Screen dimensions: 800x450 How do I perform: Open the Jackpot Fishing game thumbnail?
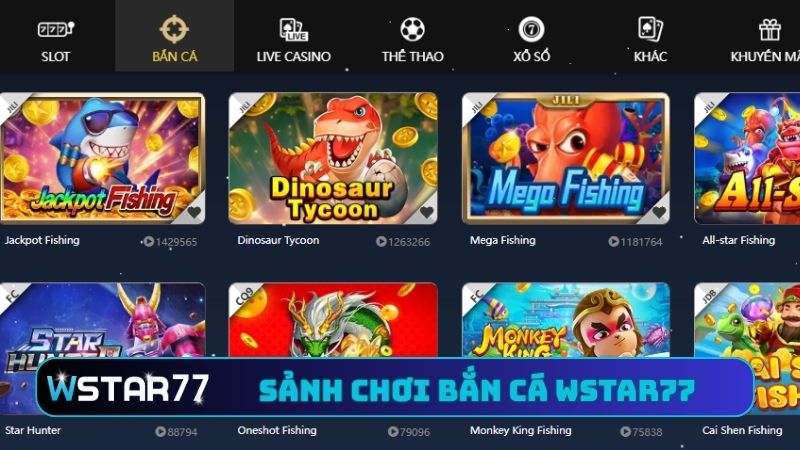[x=102, y=158]
